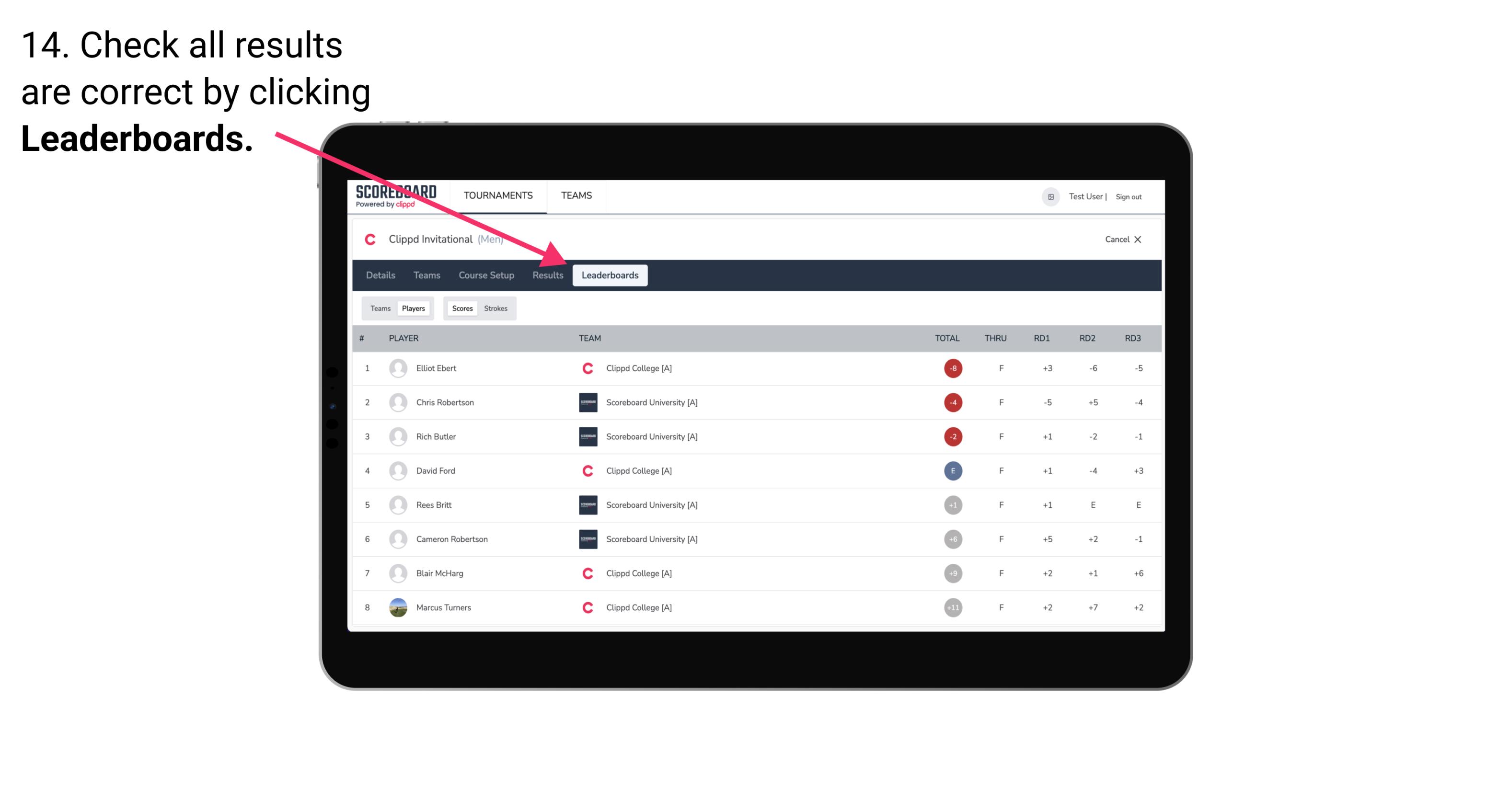Click the Teams filter button
The height and width of the screenshot is (812, 1510).
pos(379,308)
